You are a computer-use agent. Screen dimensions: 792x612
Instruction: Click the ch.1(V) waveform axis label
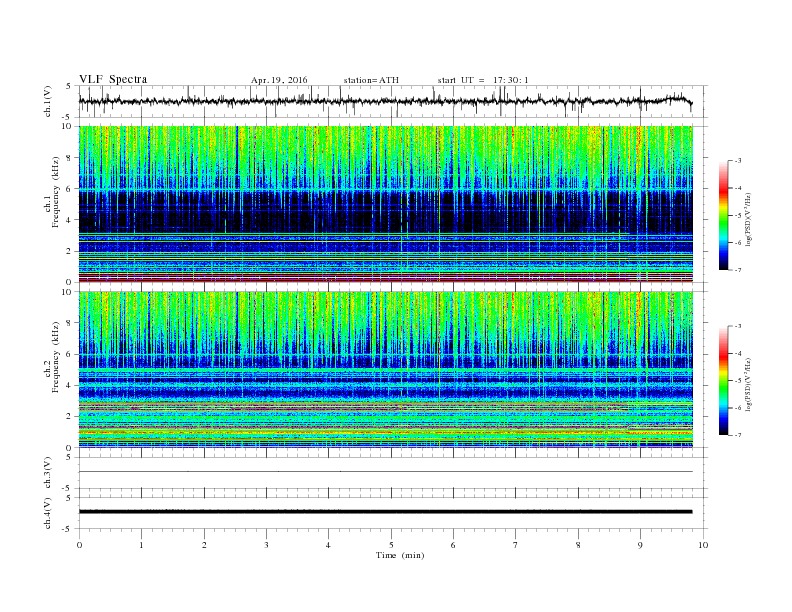[x=48, y=101]
